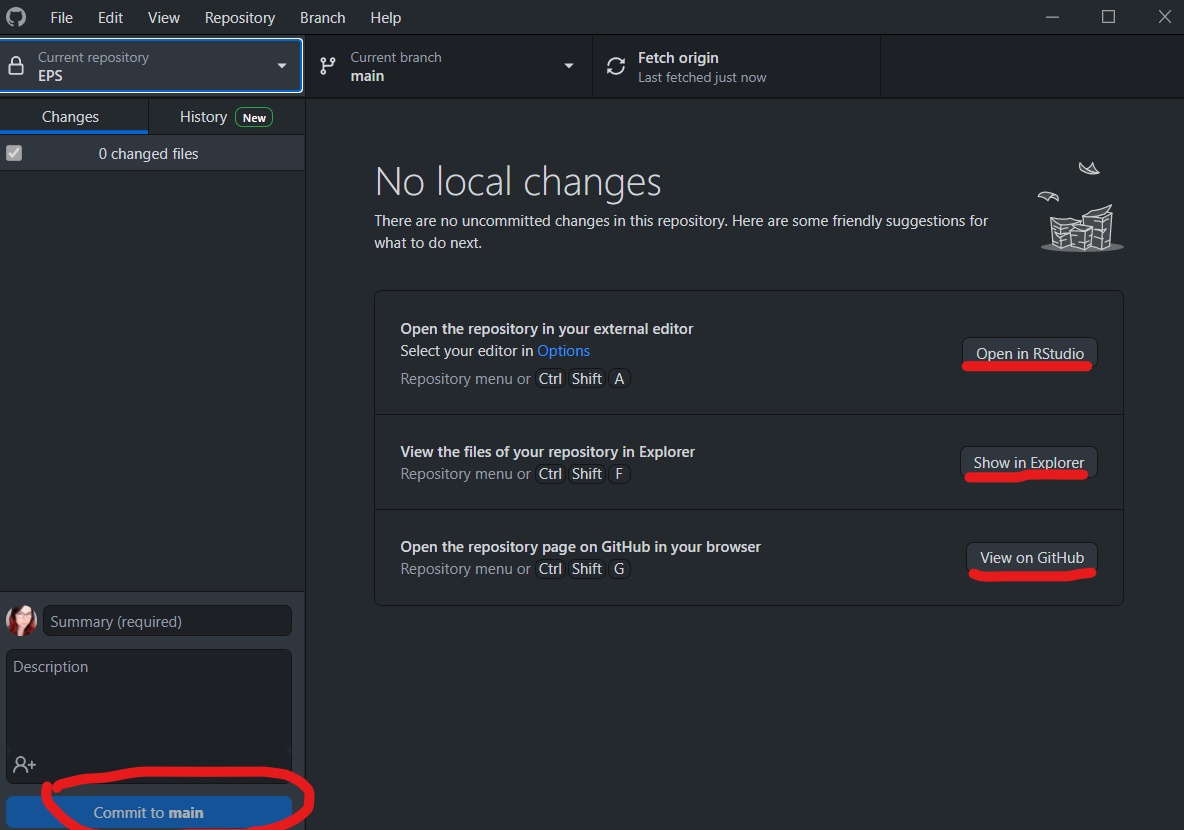Click 'View the files of your repository in Explorer'
The image size is (1184, 830).
click(x=547, y=452)
